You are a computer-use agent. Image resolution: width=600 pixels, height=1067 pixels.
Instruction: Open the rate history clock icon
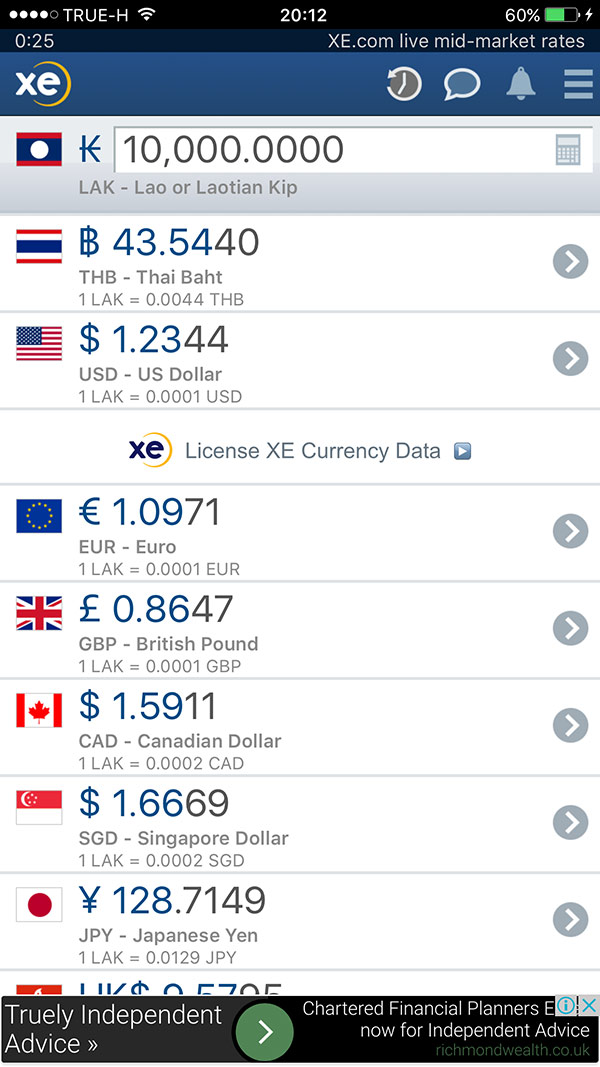404,84
